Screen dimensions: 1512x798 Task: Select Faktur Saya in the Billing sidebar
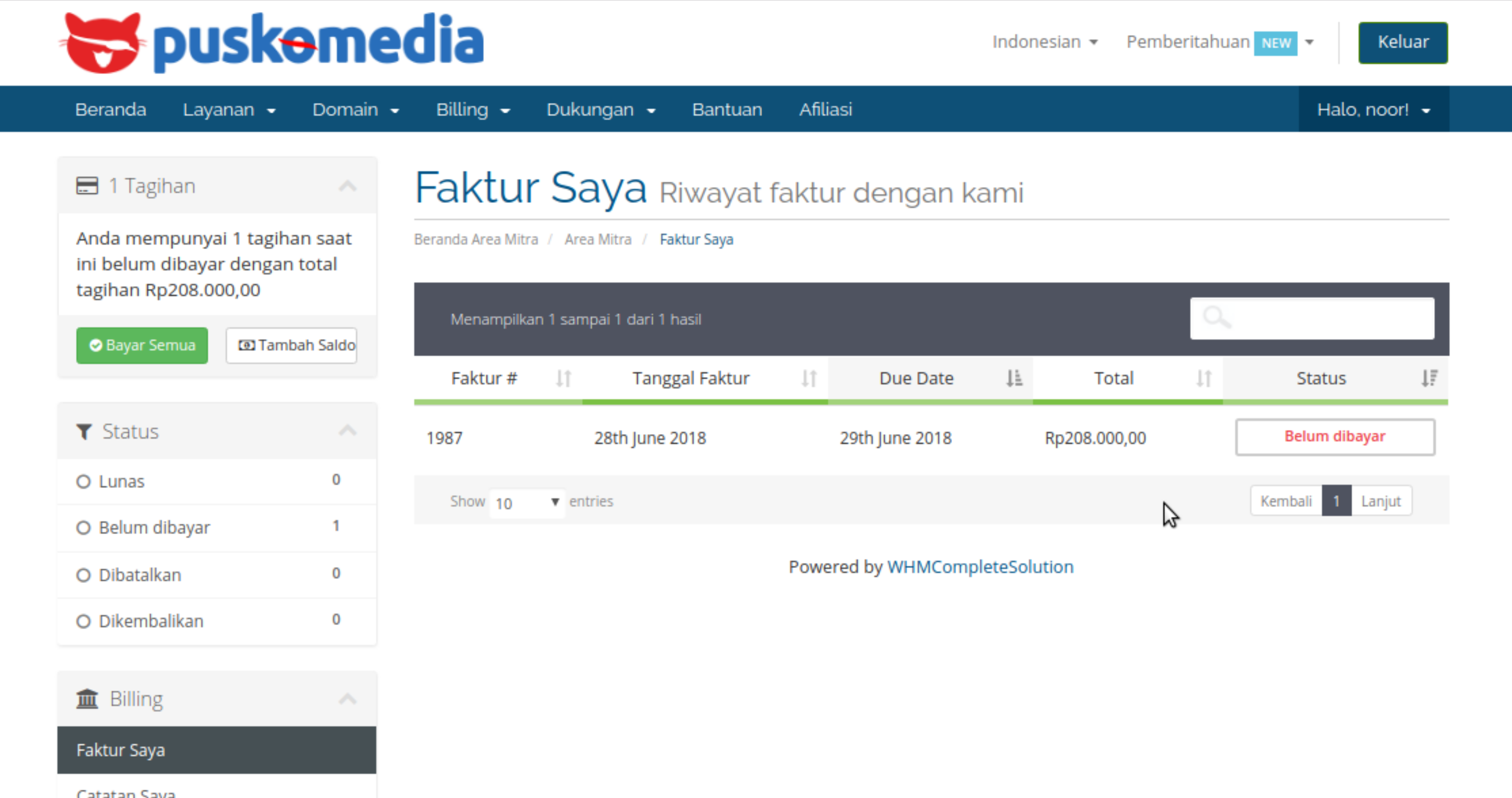(x=217, y=750)
